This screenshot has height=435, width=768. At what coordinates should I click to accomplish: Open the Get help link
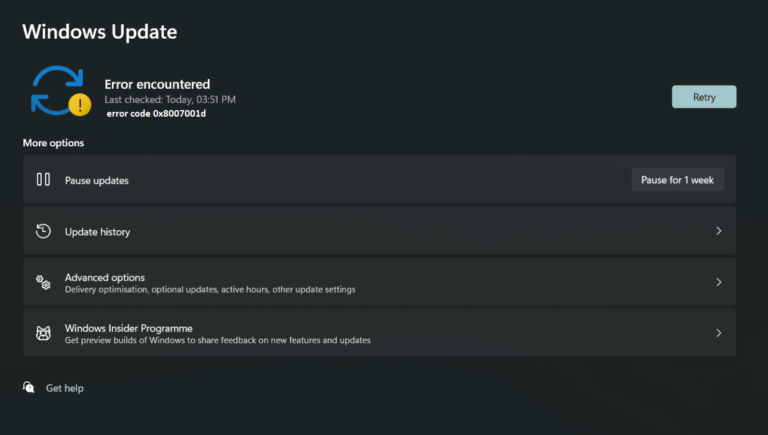pyautogui.click(x=65, y=388)
